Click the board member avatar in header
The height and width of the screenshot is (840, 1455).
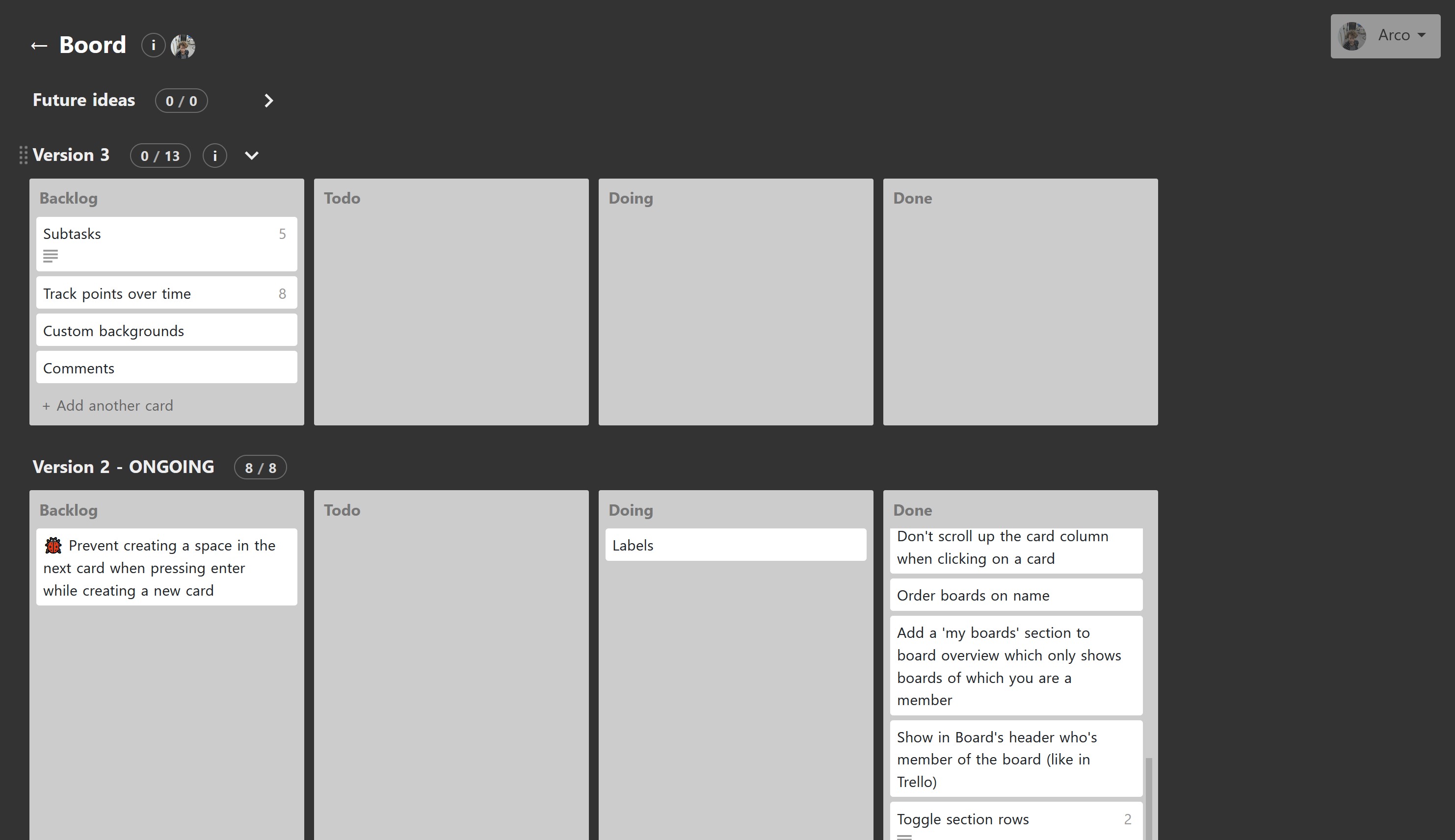tap(184, 46)
